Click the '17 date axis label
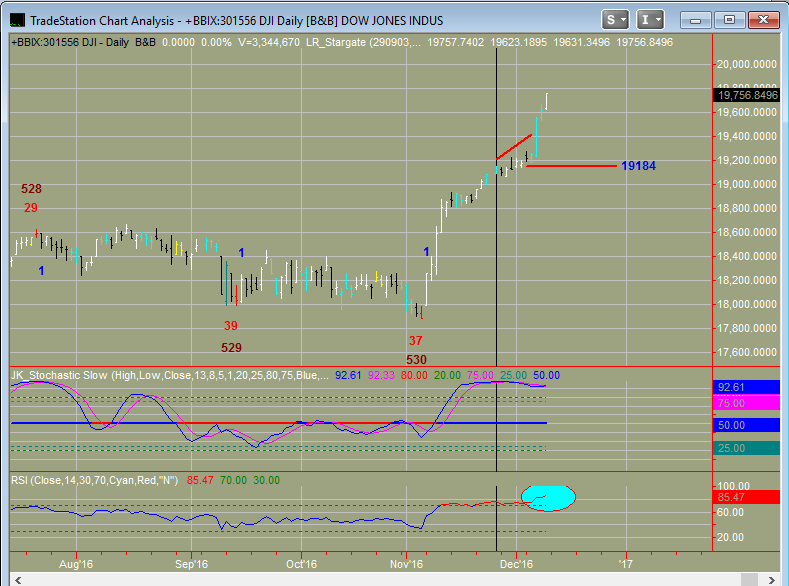 pyautogui.click(x=626, y=564)
